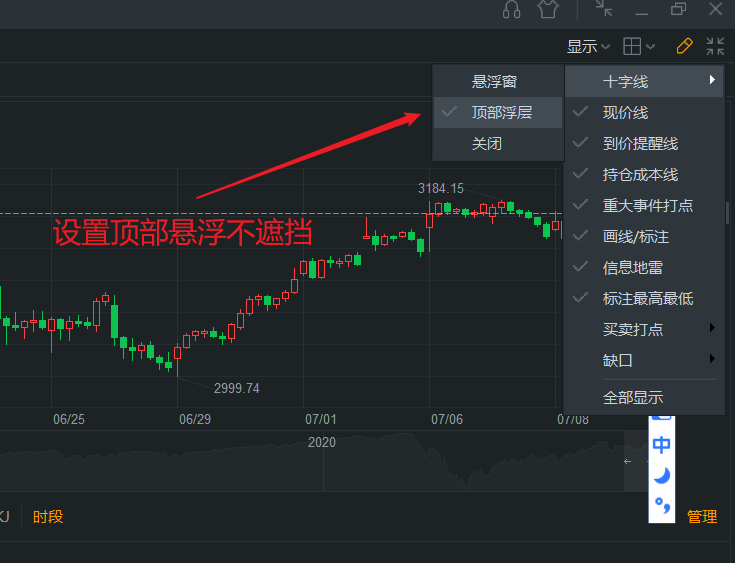The width and height of the screenshot is (735, 563).
Task: Click the 06/29 date label
Action: pos(195,419)
